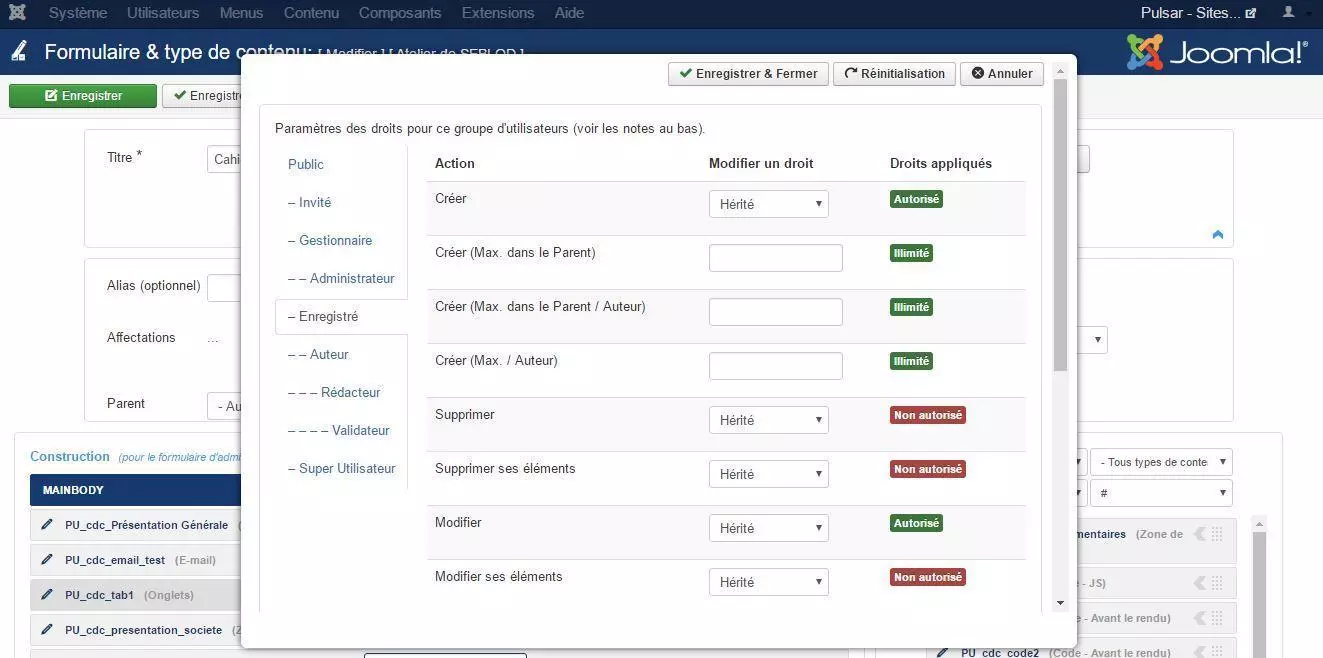Click the MAINBODY section header

point(135,490)
